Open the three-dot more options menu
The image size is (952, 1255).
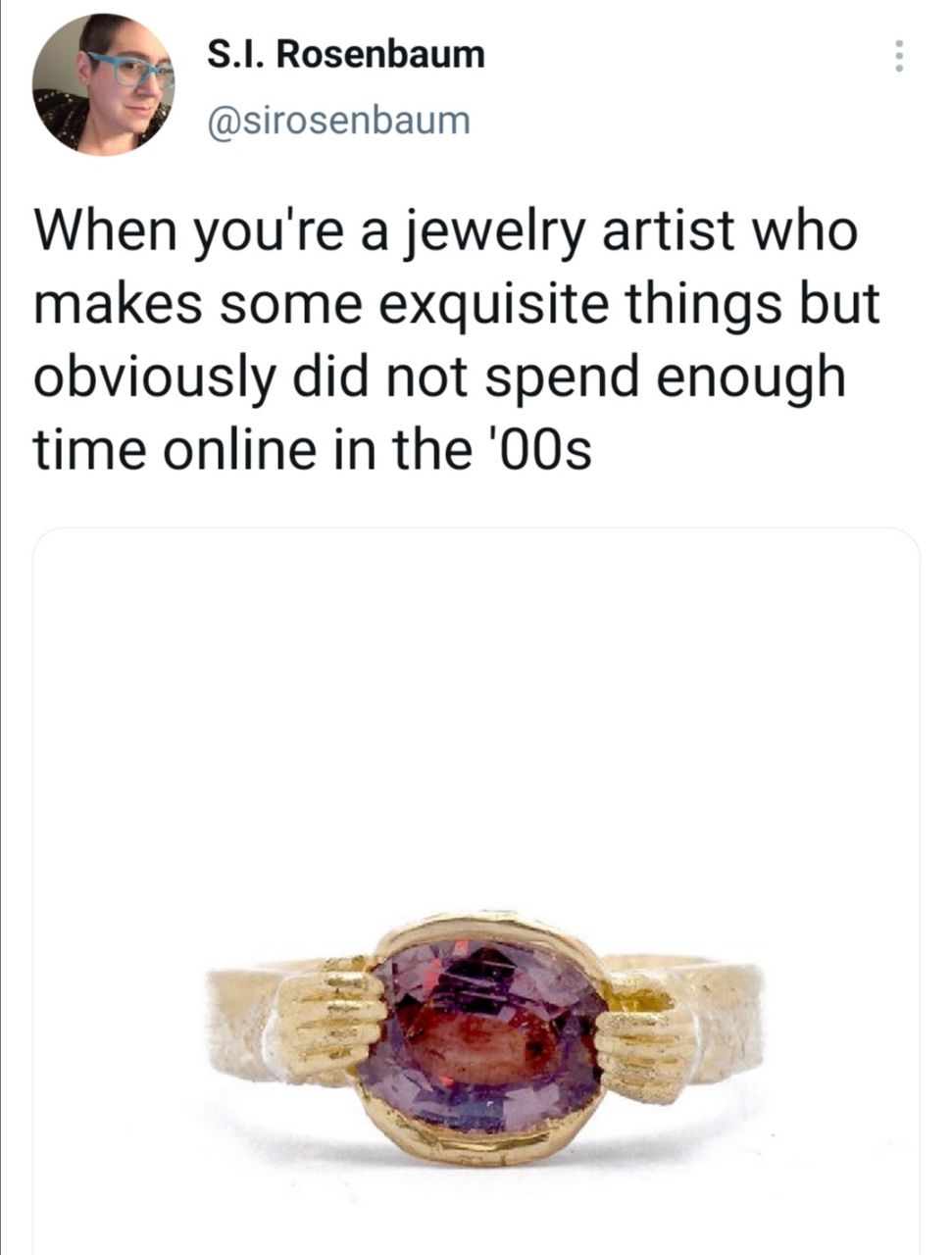pos(895,56)
